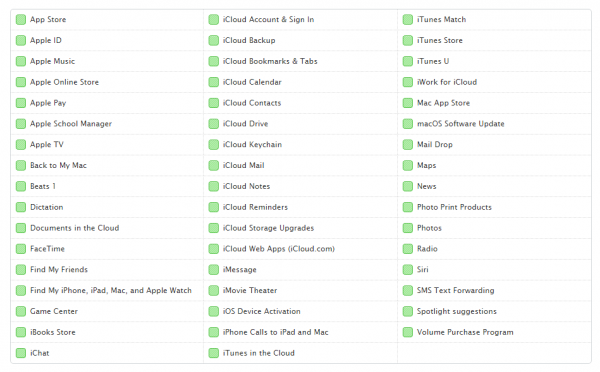This screenshot has width=600, height=372.
Task: Click the green status icon beside App Store
Action: pyautogui.click(x=21, y=20)
